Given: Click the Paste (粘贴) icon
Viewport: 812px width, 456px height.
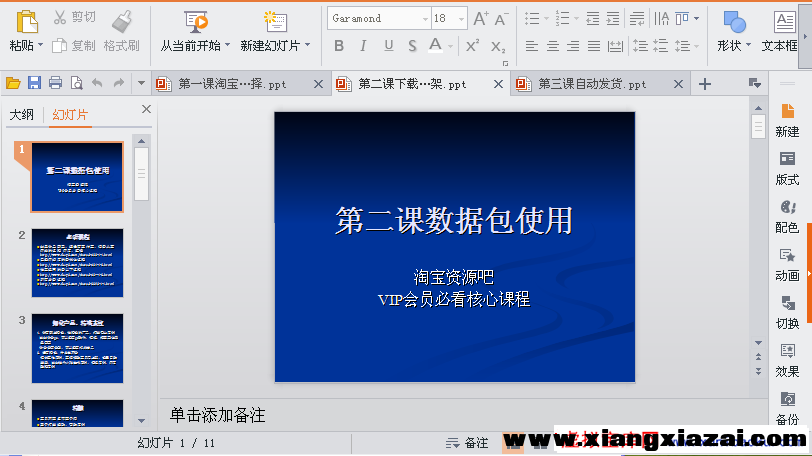Looking at the screenshot, I should tap(26, 22).
